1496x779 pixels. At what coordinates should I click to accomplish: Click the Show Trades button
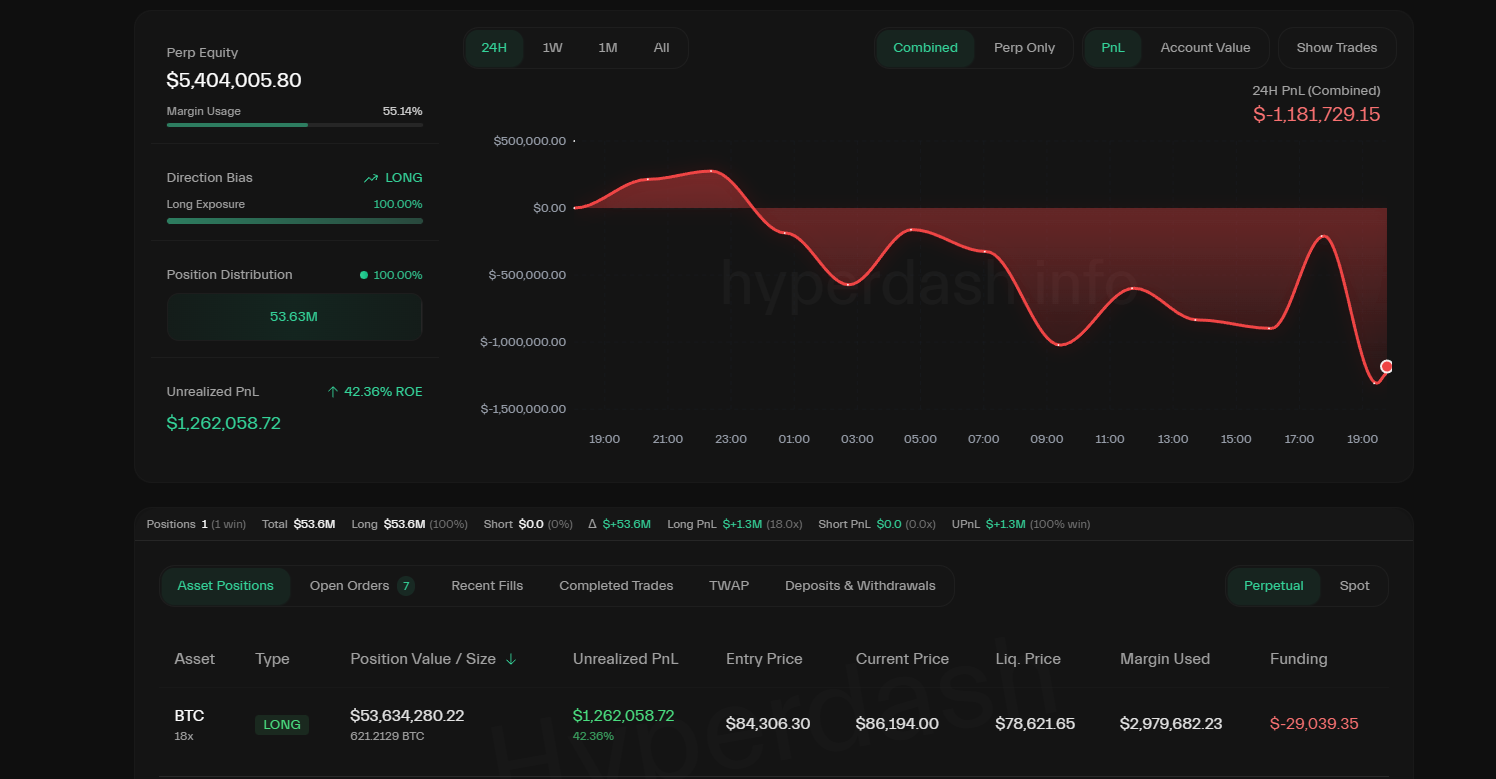point(1336,48)
